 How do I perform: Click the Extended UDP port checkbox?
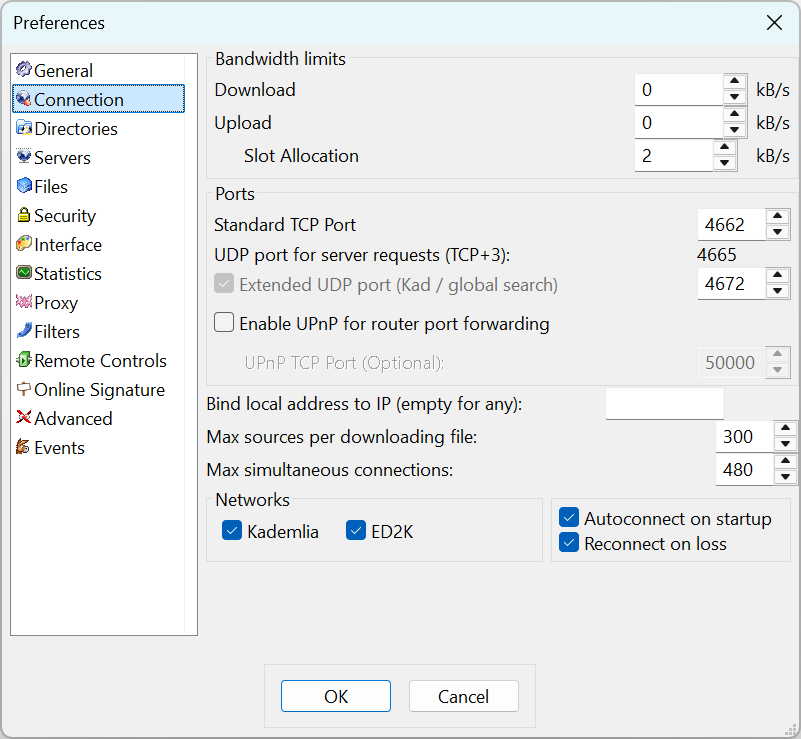point(224,283)
